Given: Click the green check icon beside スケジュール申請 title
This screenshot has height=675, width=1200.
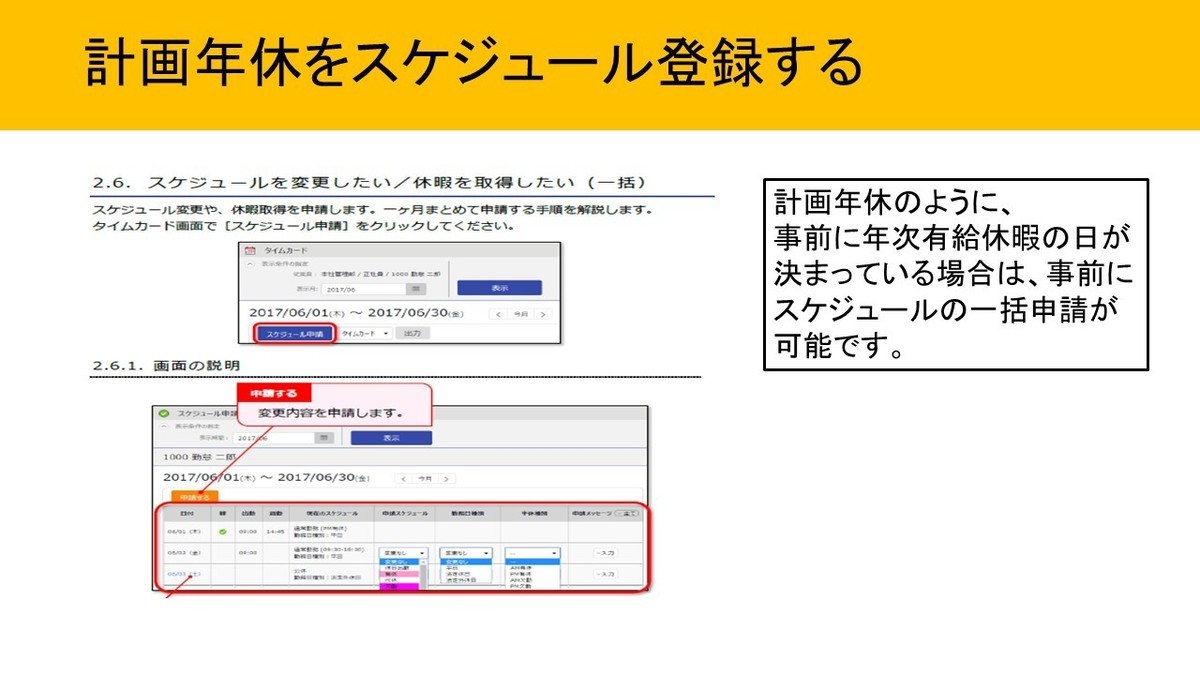Looking at the screenshot, I should pos(164,412).
